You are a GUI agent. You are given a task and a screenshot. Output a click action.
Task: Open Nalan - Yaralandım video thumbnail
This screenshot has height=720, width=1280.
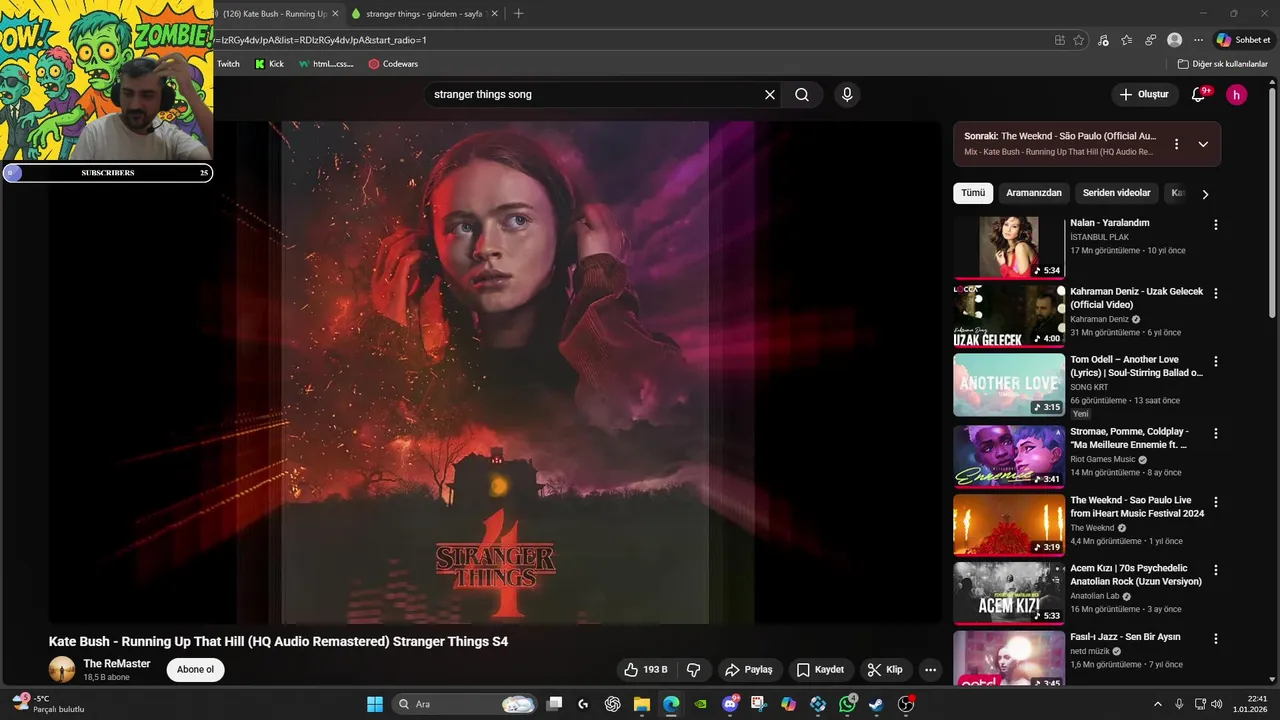[1009, 247]
